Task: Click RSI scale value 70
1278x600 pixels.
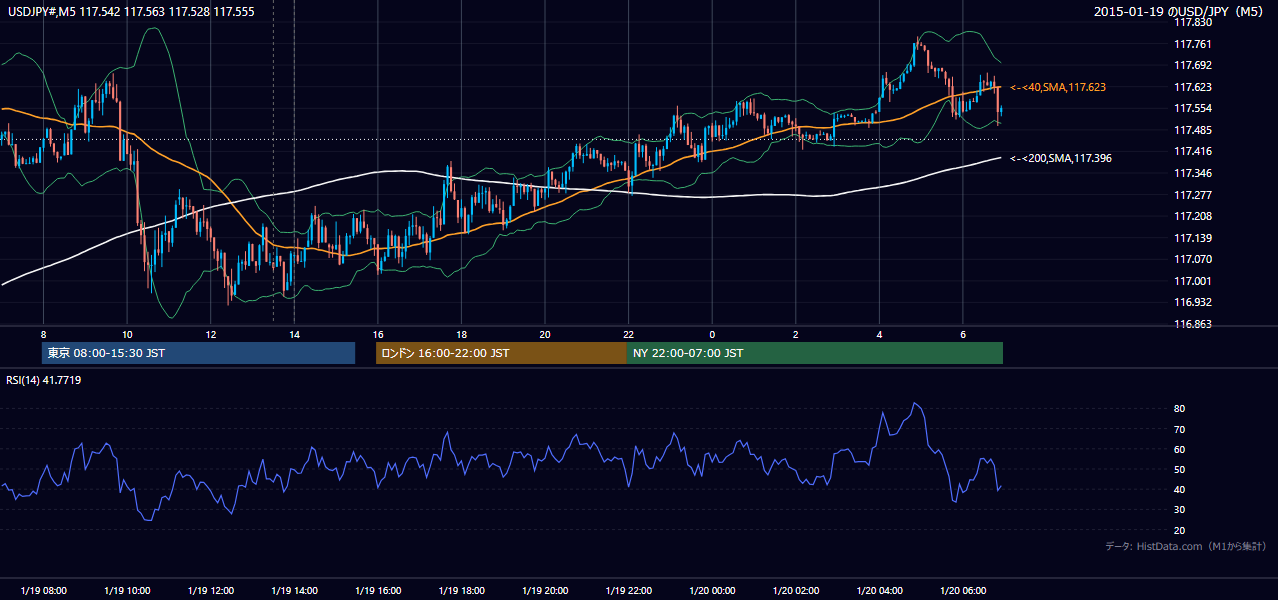Action: [x=1179, y=429]
